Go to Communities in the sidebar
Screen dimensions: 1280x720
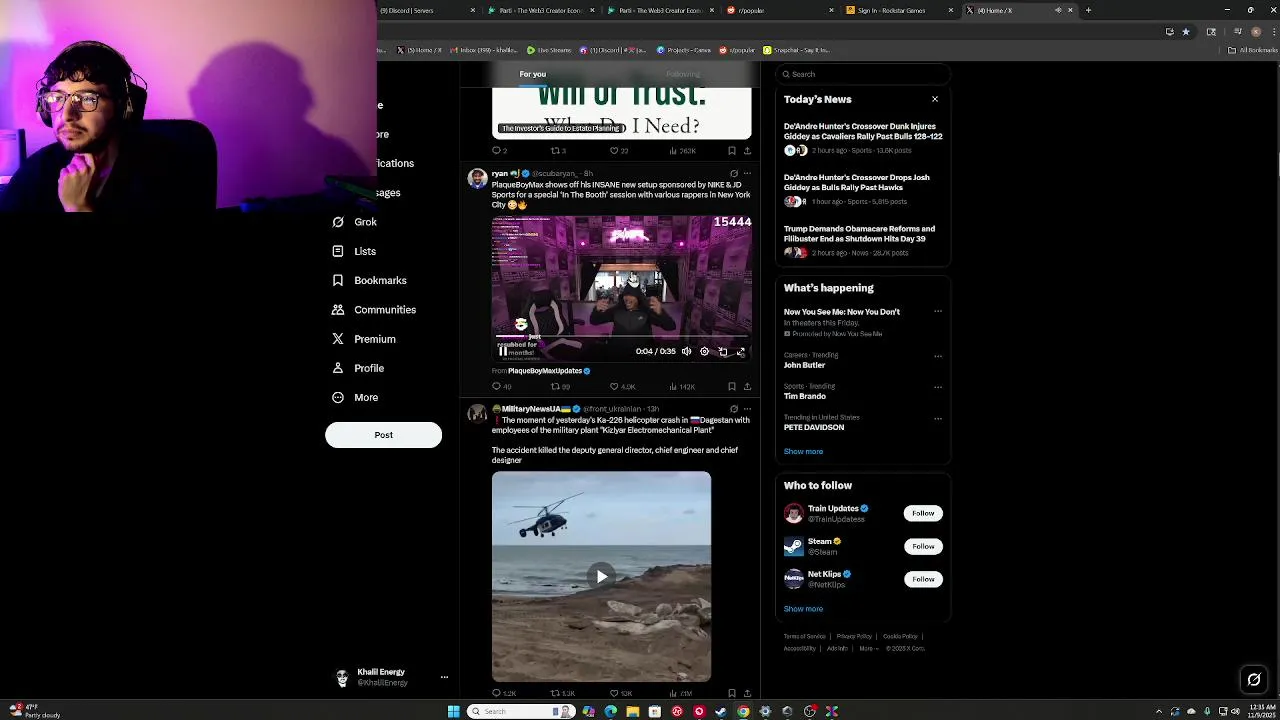coord(374,310)
